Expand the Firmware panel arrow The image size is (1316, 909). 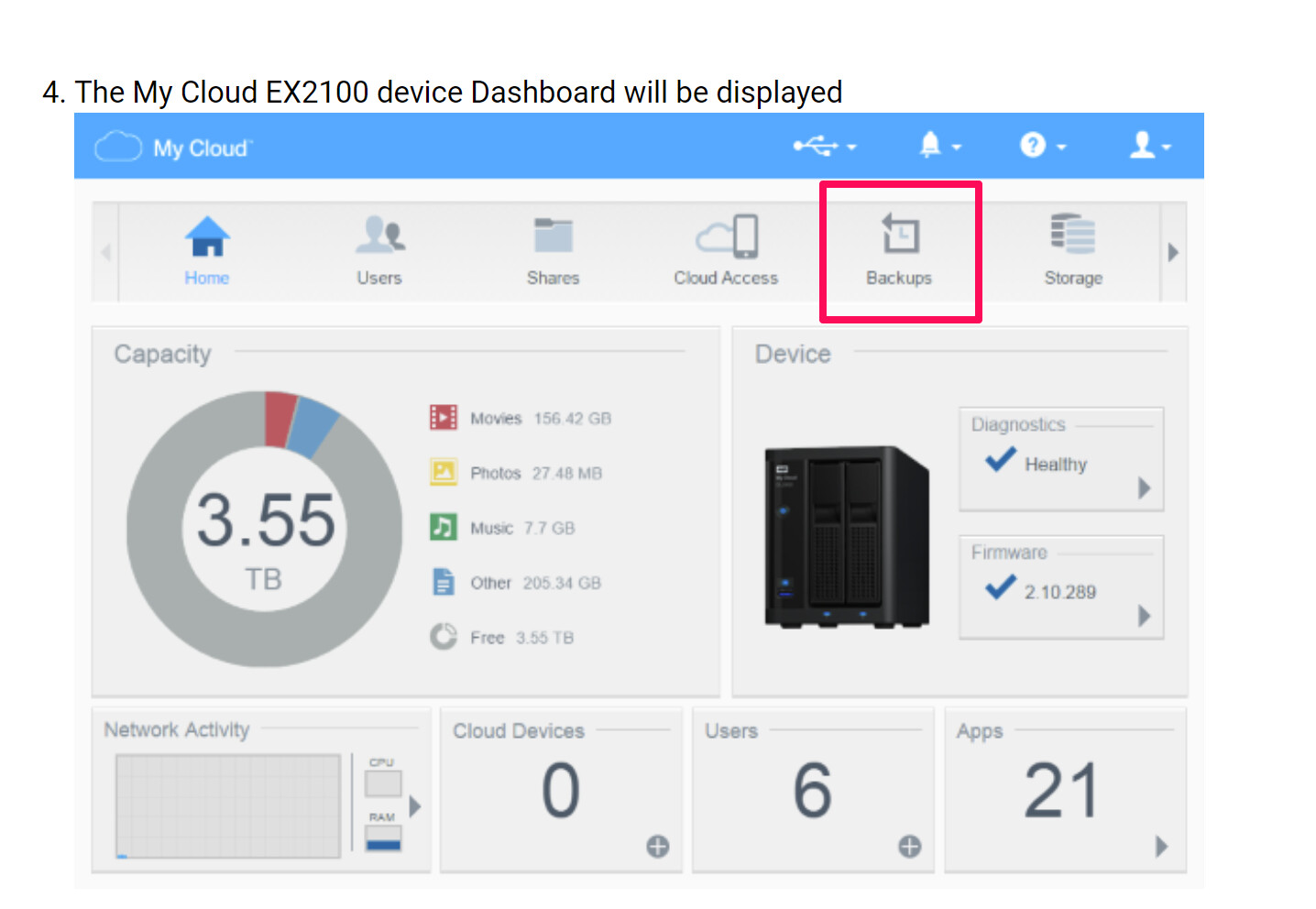point(1144,616)
